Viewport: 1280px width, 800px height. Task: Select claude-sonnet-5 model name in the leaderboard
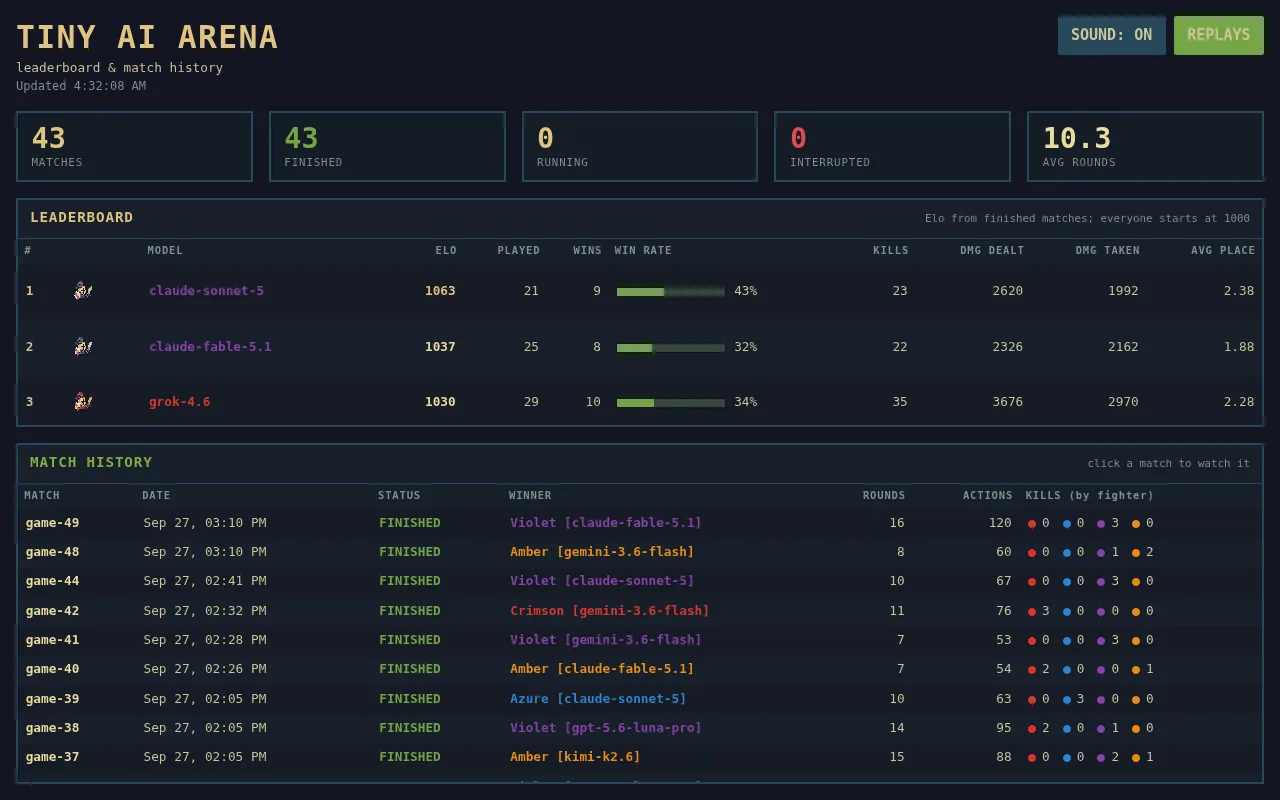point(206,291)
